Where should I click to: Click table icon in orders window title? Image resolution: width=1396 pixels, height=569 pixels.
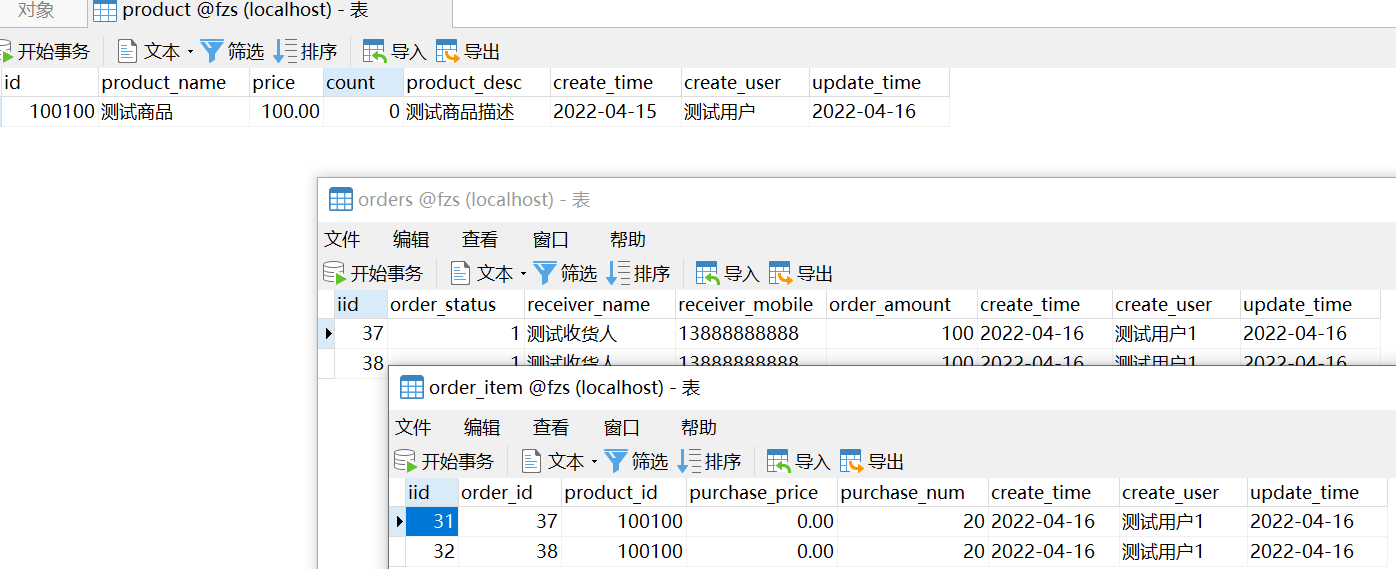(x=341, y=199)
